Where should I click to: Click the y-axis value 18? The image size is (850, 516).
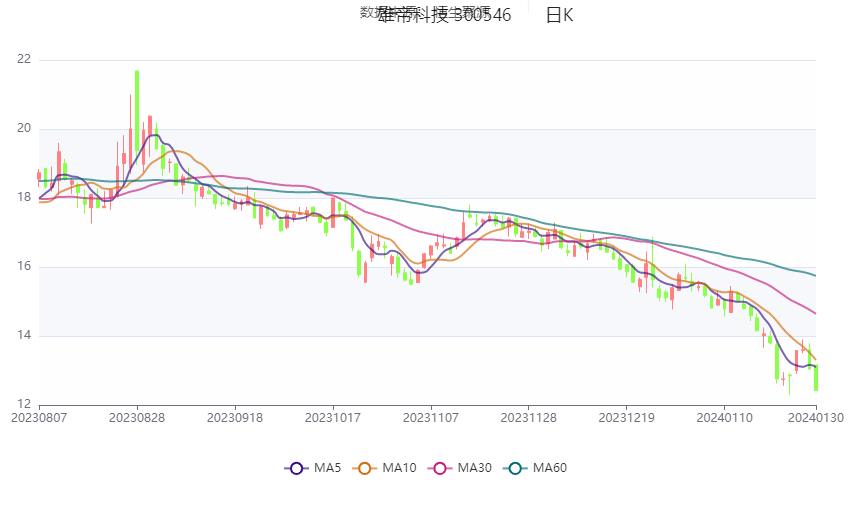pos(24,198)
